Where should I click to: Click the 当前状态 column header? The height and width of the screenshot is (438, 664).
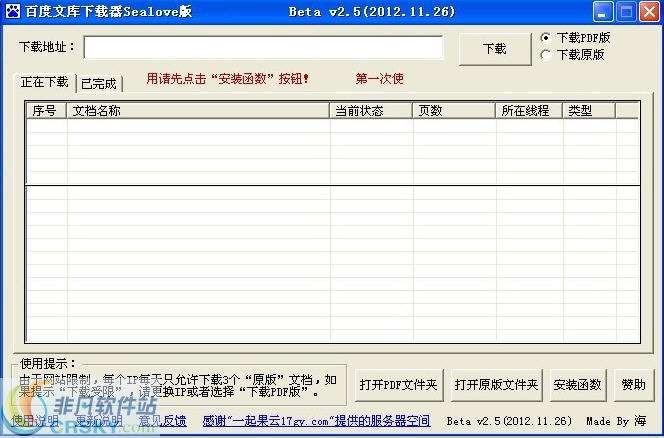coord(371,111)
